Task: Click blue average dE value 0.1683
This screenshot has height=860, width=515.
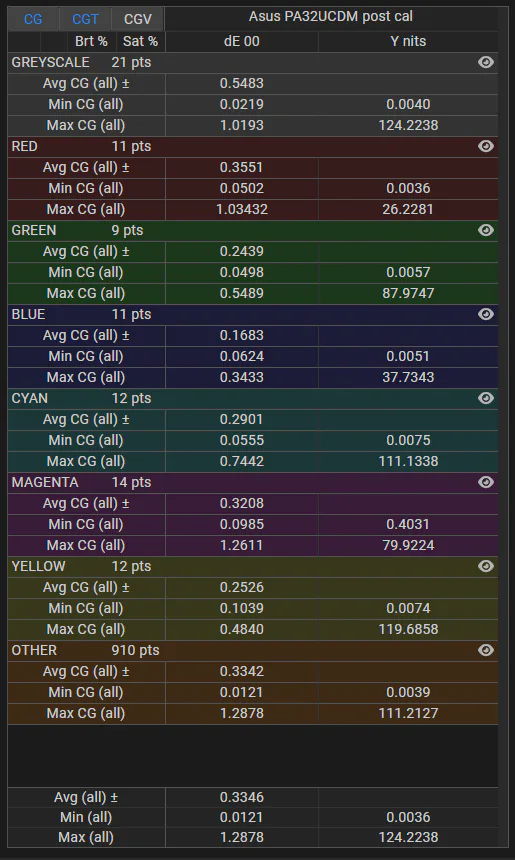Action: click(242, 335)
